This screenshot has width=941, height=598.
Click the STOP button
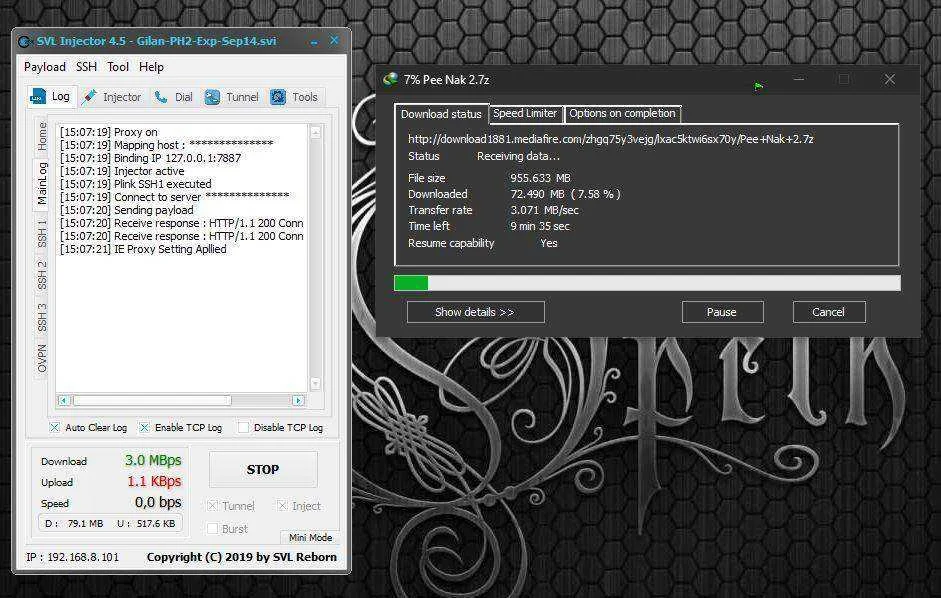pos(263,470)
